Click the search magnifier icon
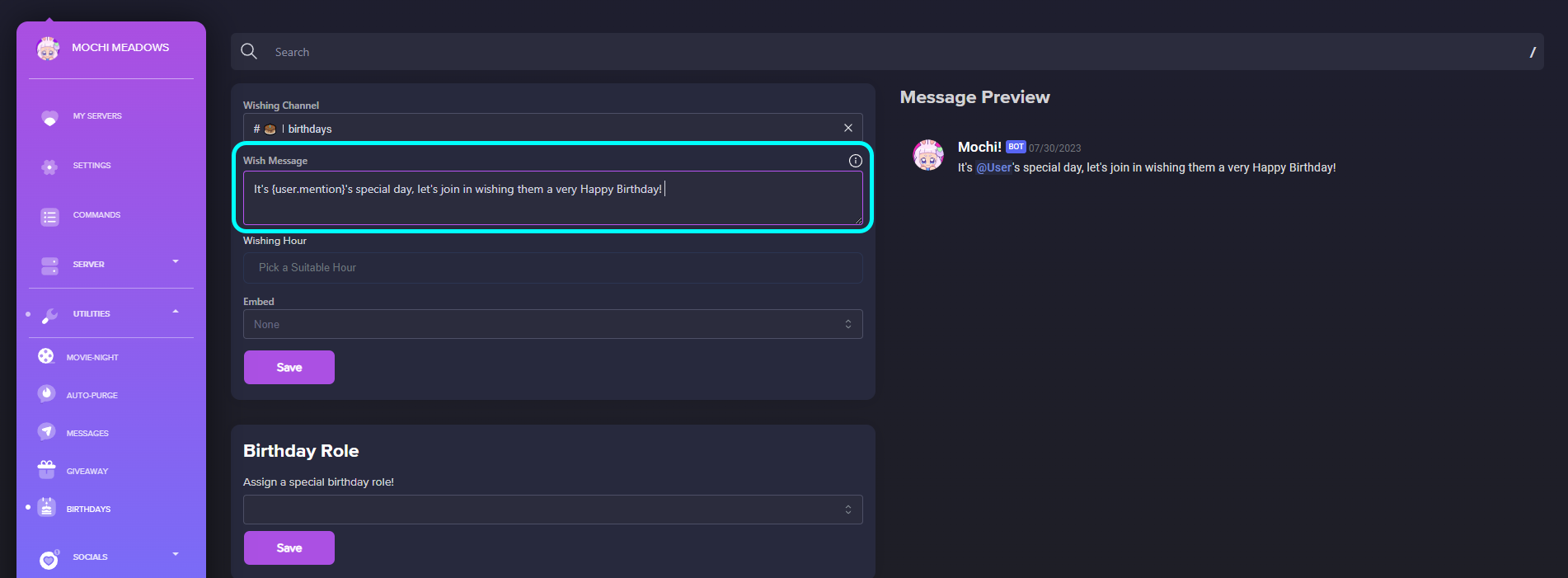The height and width of the screenshot is (578, 1568). pyautogui.click(x=249, y=51)
